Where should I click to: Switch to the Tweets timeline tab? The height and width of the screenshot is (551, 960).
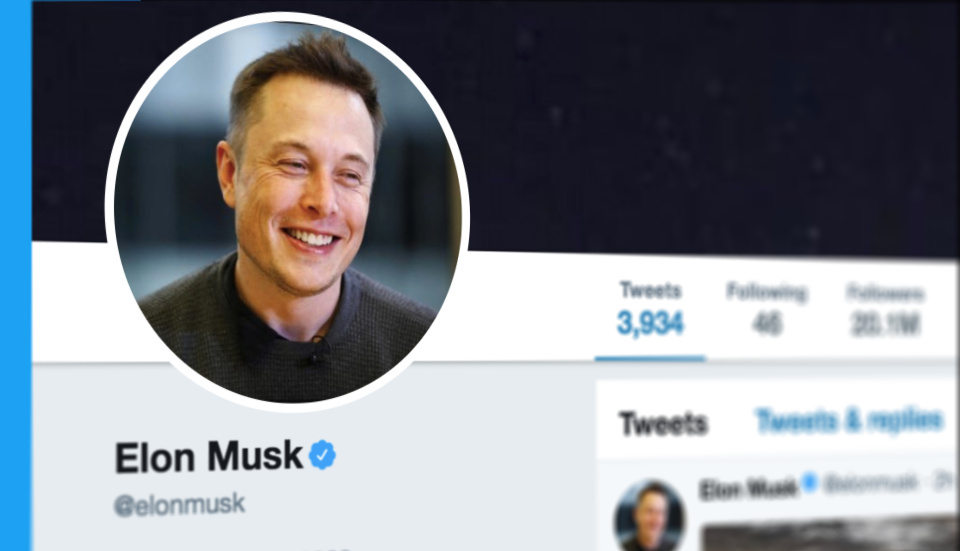click(663, 424)
